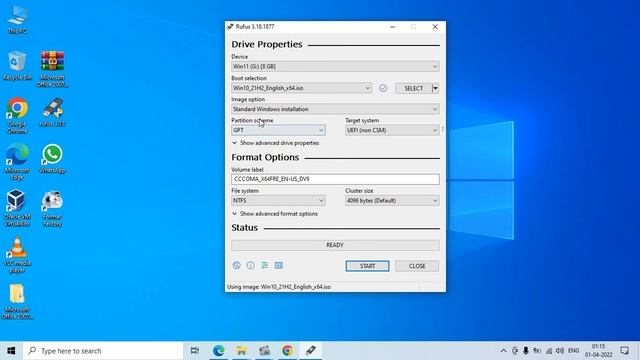The height and width of the screenshot is (360, 640).
Task: Select the Format Factory desktop shortcut
Action: [x=52, y=208]
